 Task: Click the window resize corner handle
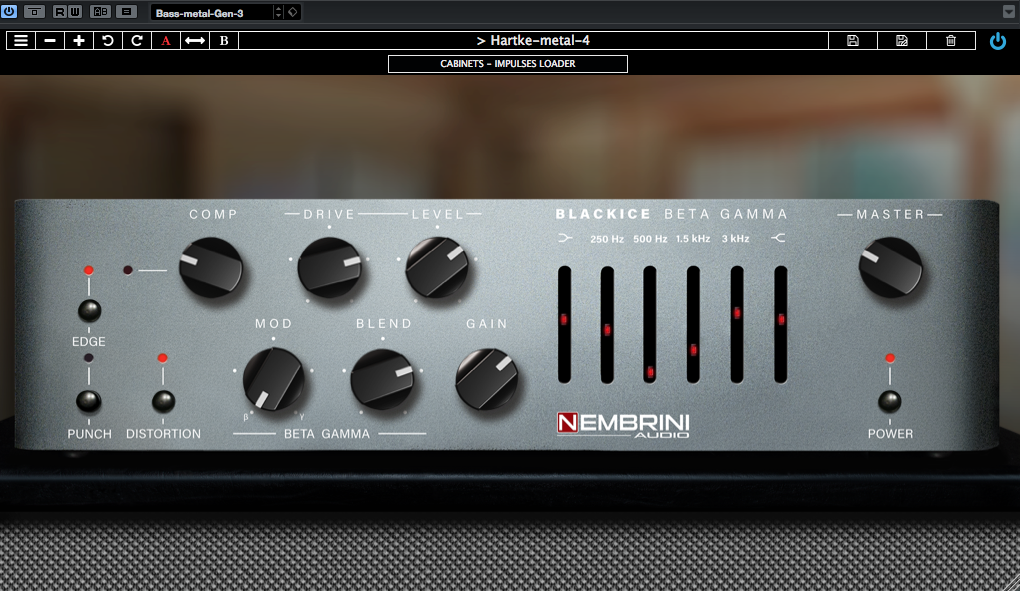tap(1012, 583)
